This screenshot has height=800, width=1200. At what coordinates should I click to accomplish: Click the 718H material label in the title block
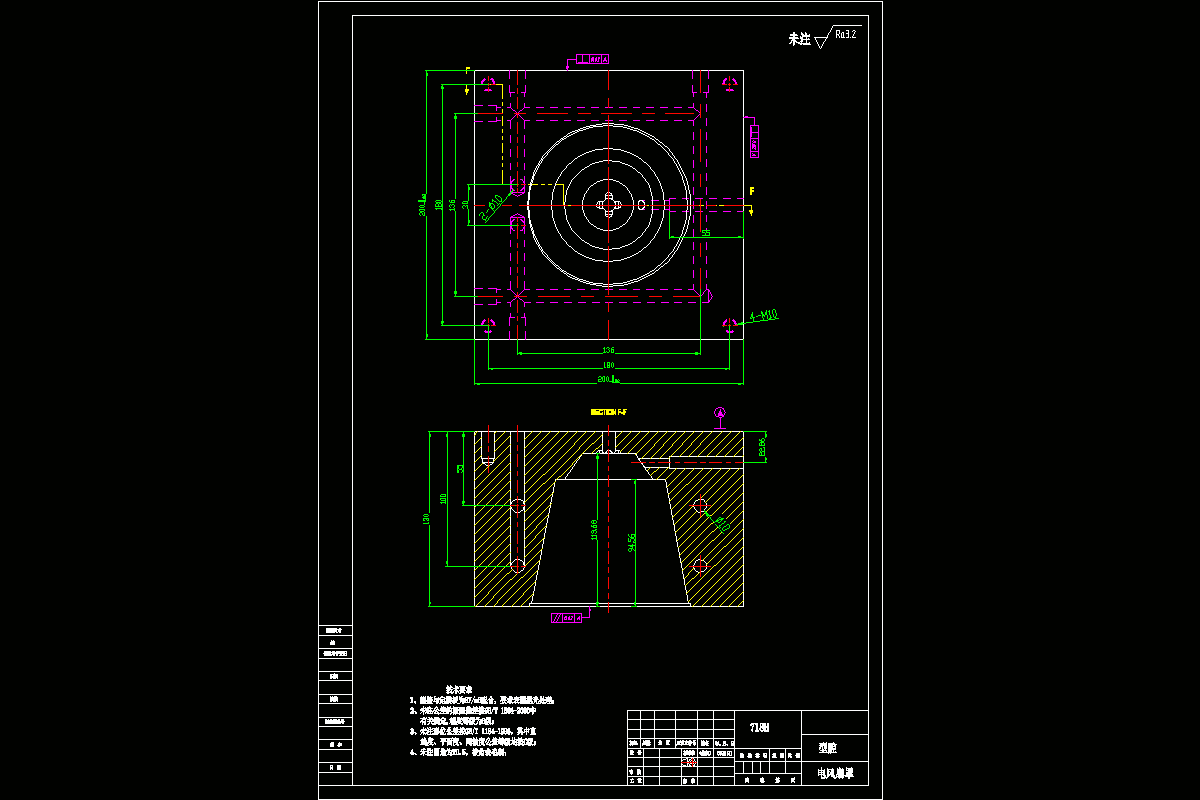coord(760,727)
